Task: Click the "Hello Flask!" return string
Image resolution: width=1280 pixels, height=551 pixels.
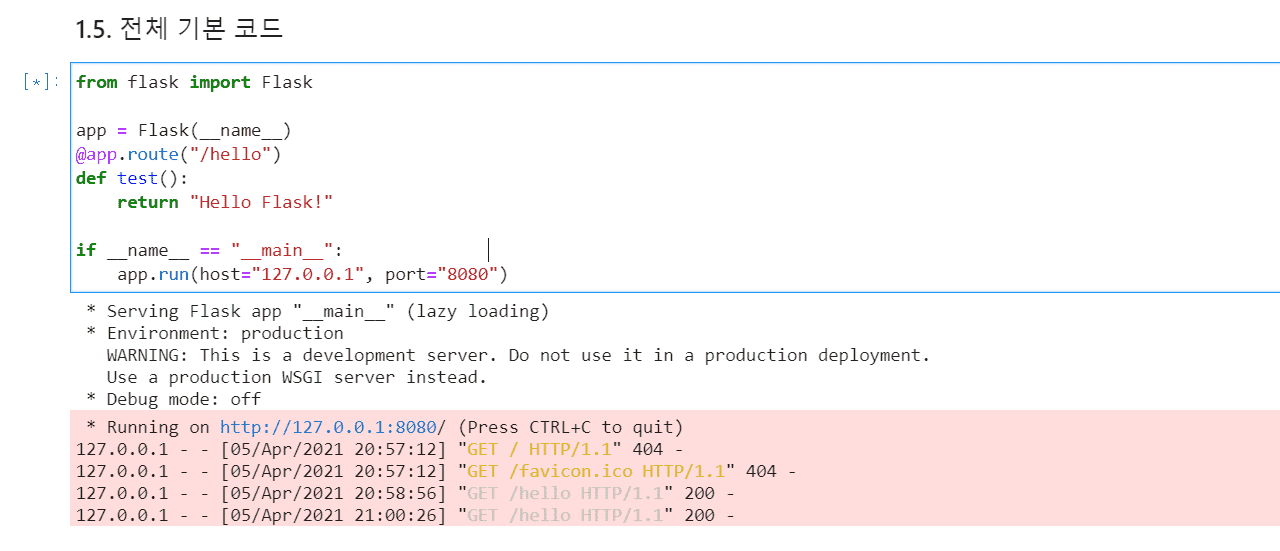Action: [x=260, y=202]
